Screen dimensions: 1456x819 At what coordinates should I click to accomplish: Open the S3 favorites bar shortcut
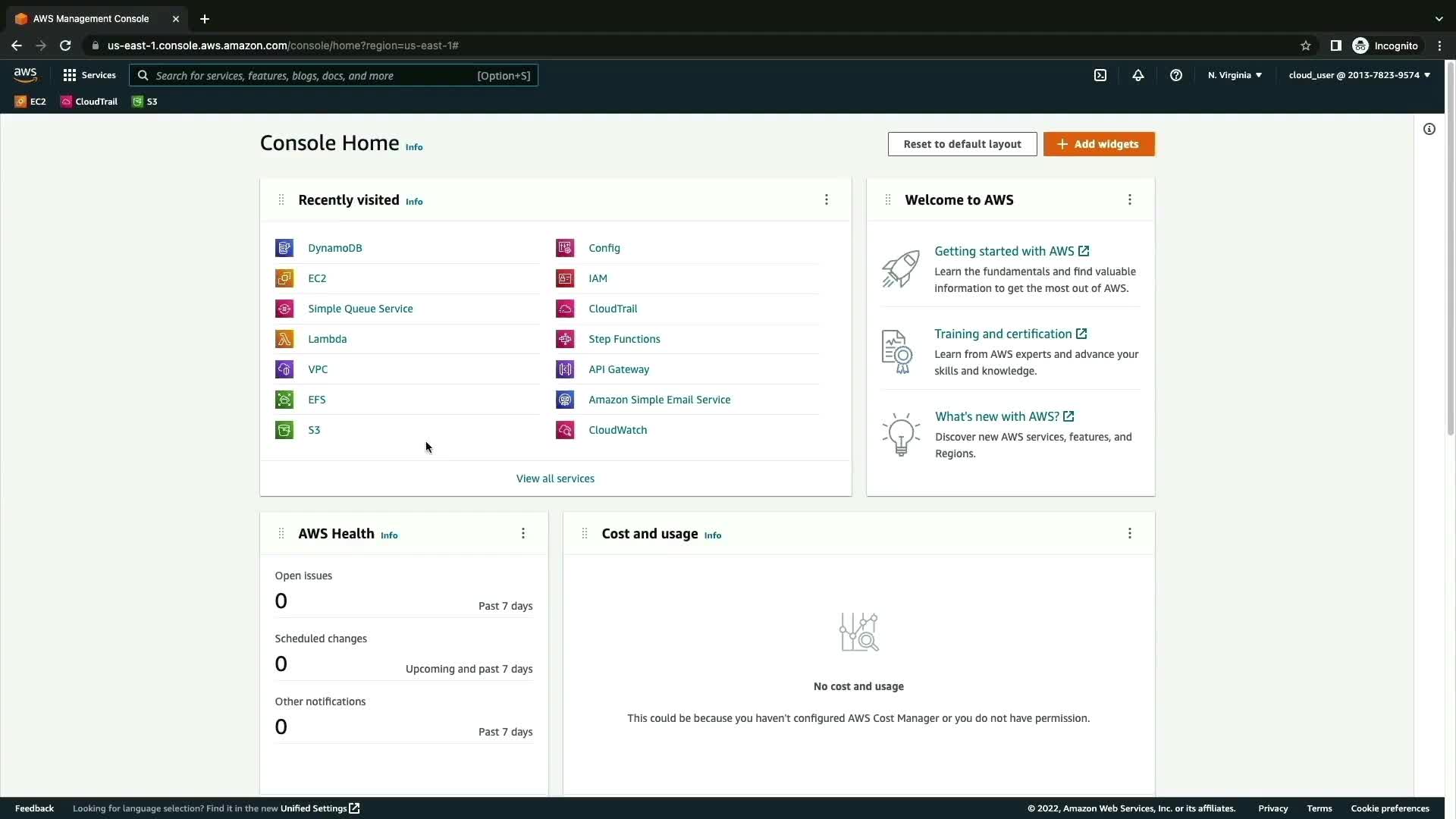[x=145, y=102]
